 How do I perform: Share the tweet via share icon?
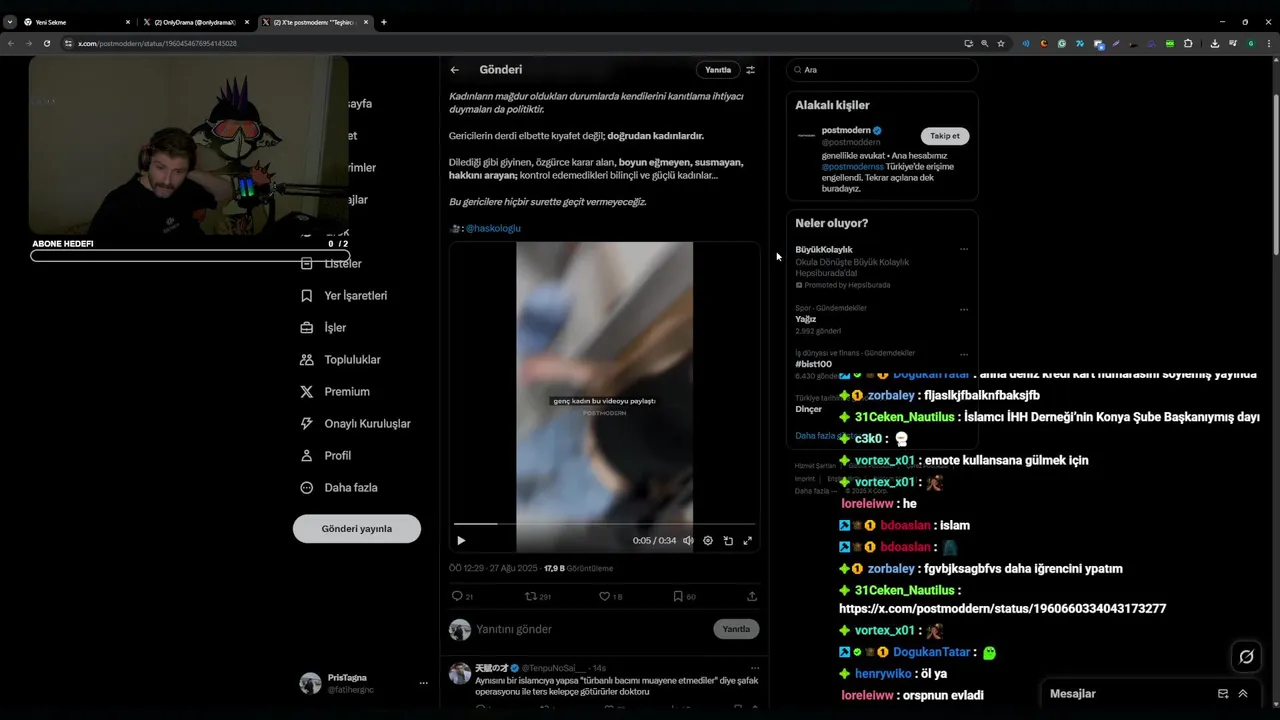(752, 596)
